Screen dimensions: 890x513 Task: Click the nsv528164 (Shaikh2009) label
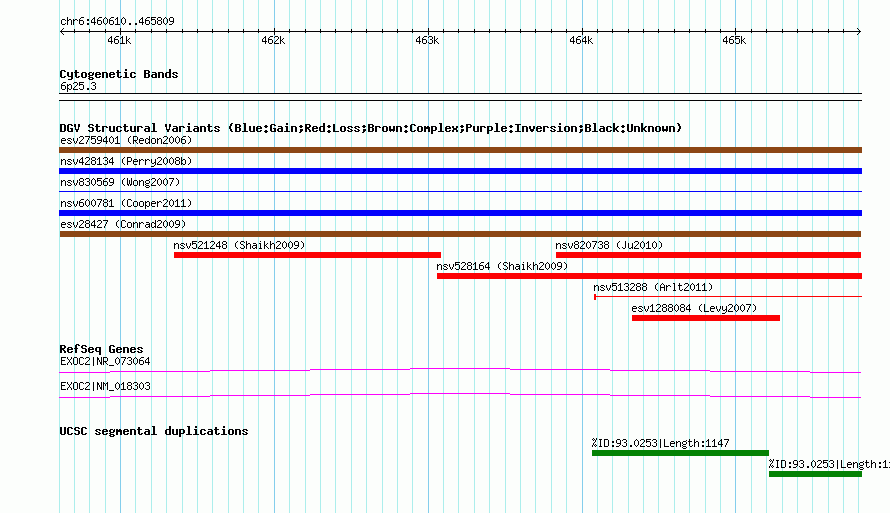coord(502,266)
